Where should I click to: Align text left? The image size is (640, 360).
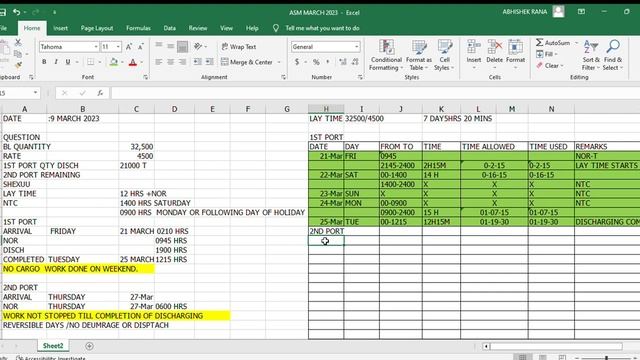(159, 62)
